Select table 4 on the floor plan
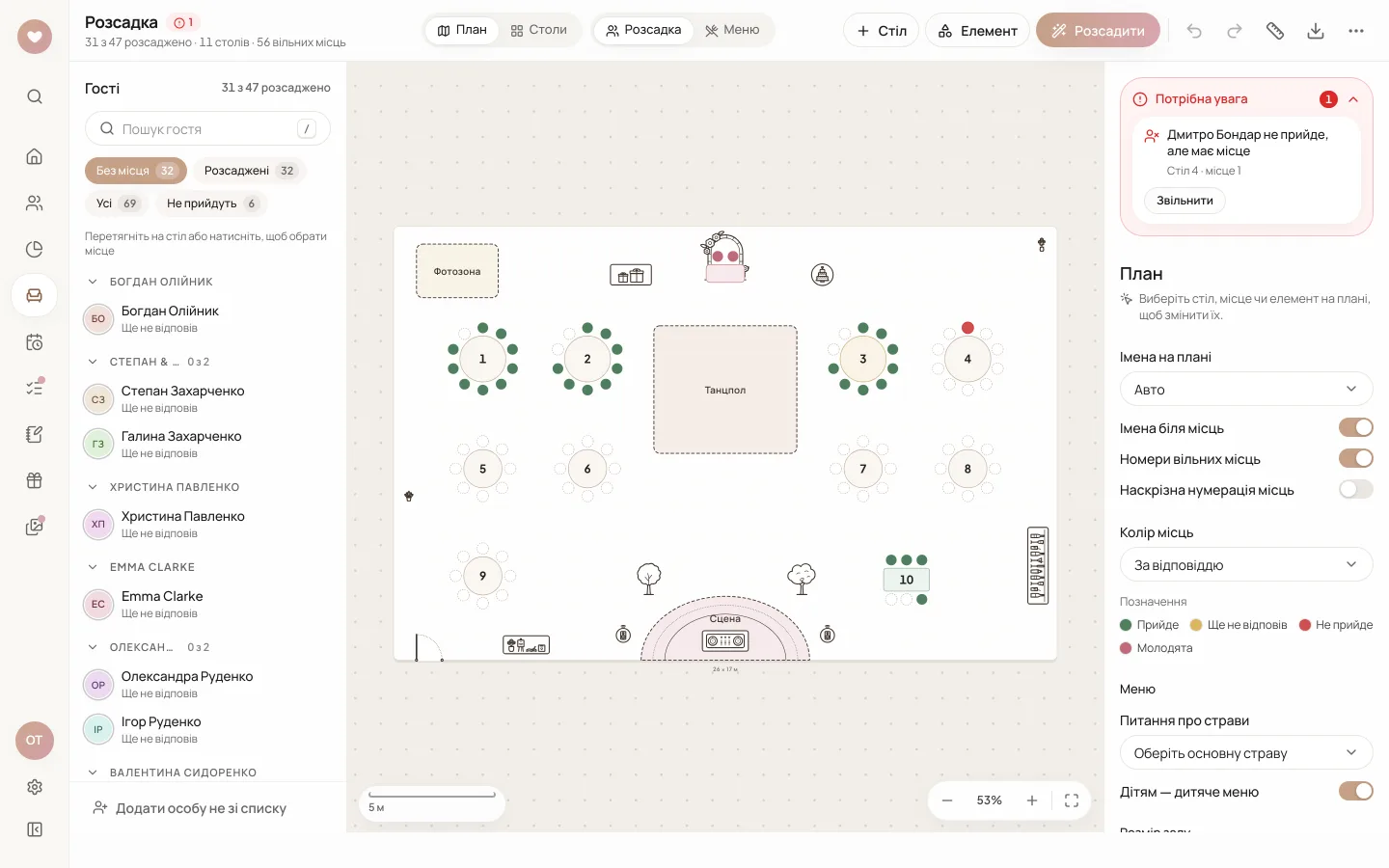 967,359
